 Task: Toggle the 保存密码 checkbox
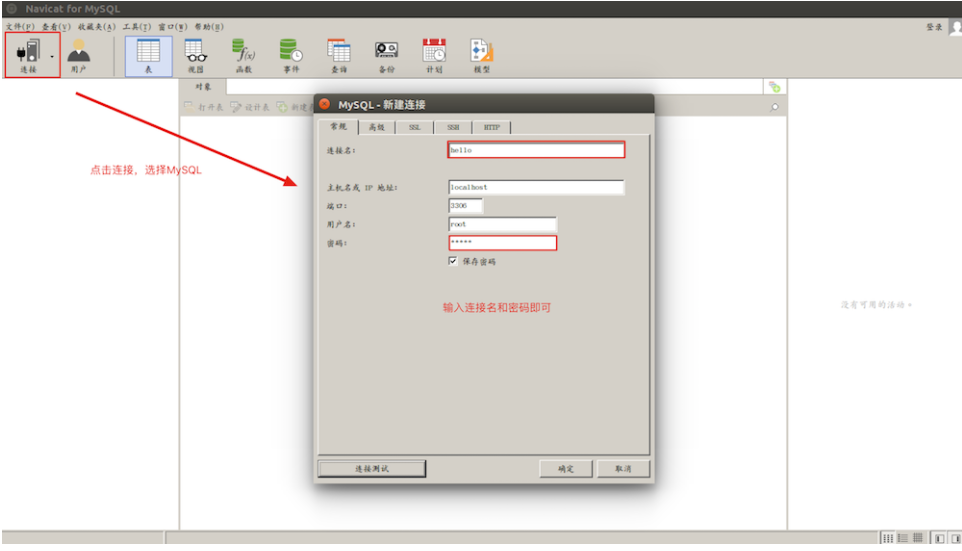coord(453,261)
